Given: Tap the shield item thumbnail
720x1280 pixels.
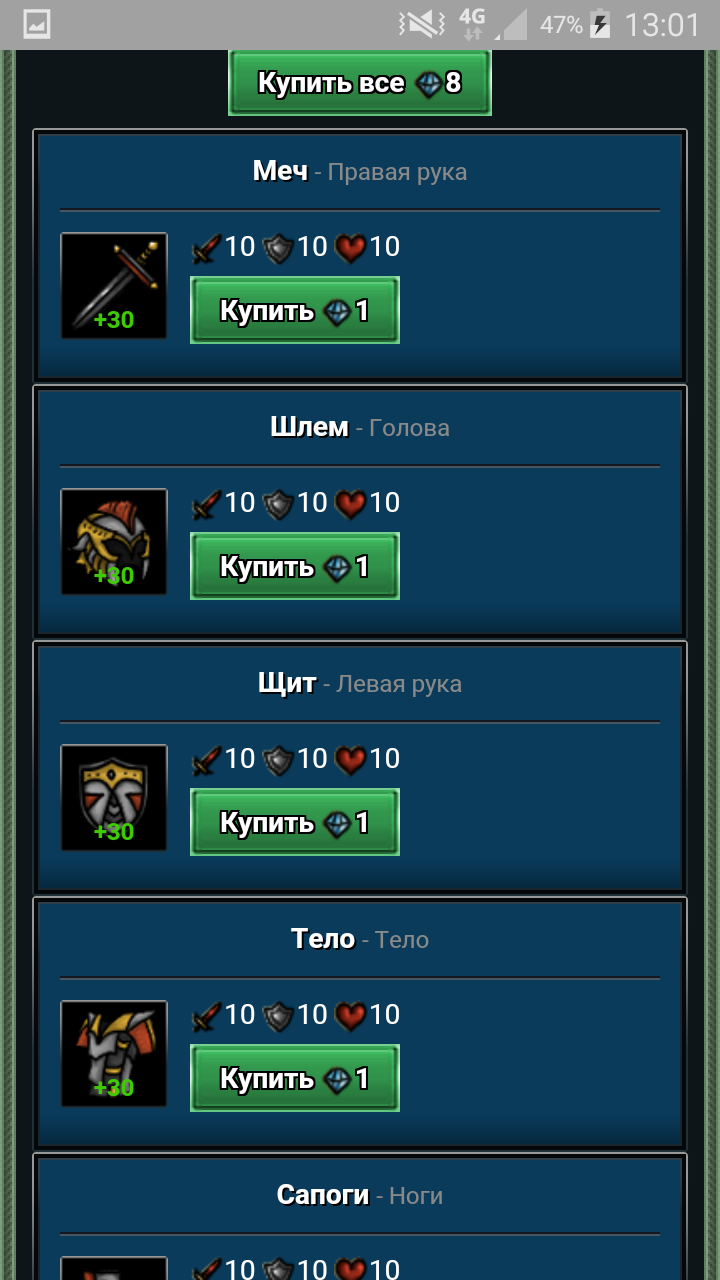Looking at the screenshot, I should (114, 798).
